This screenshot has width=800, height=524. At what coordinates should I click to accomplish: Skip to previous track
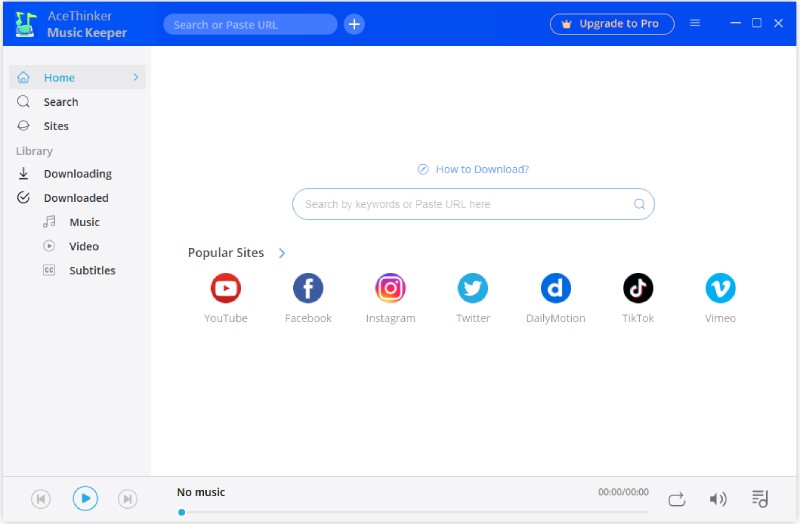point(41,498)
